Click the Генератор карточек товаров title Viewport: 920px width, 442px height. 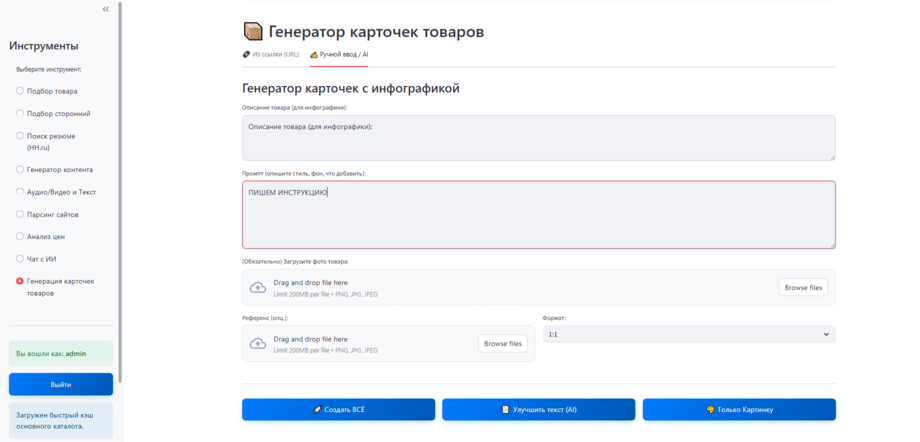[x=376, y=32]
